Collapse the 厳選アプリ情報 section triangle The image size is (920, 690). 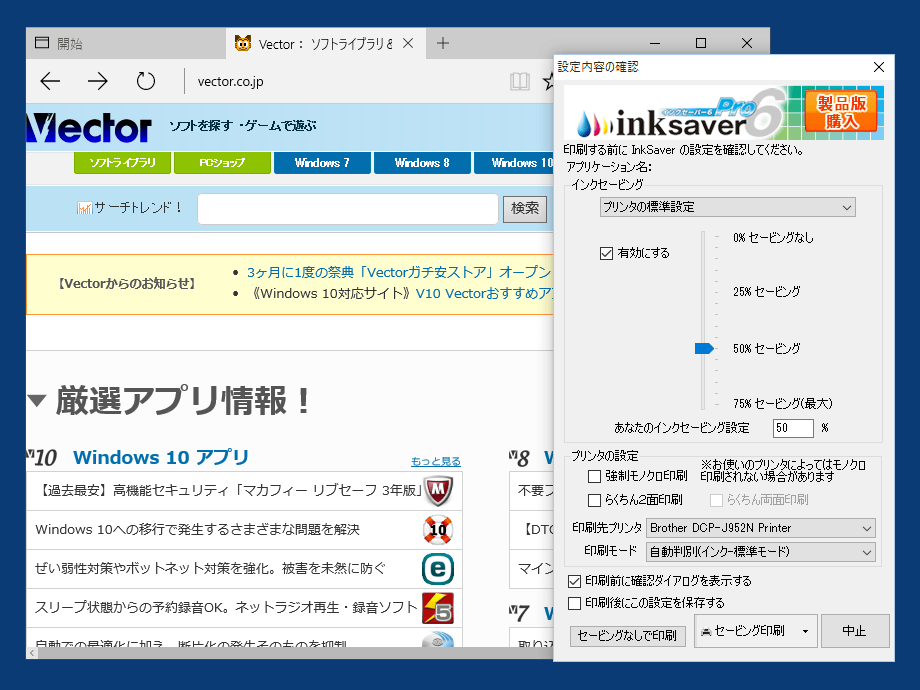pyautogui.click(x=36, y=401)
